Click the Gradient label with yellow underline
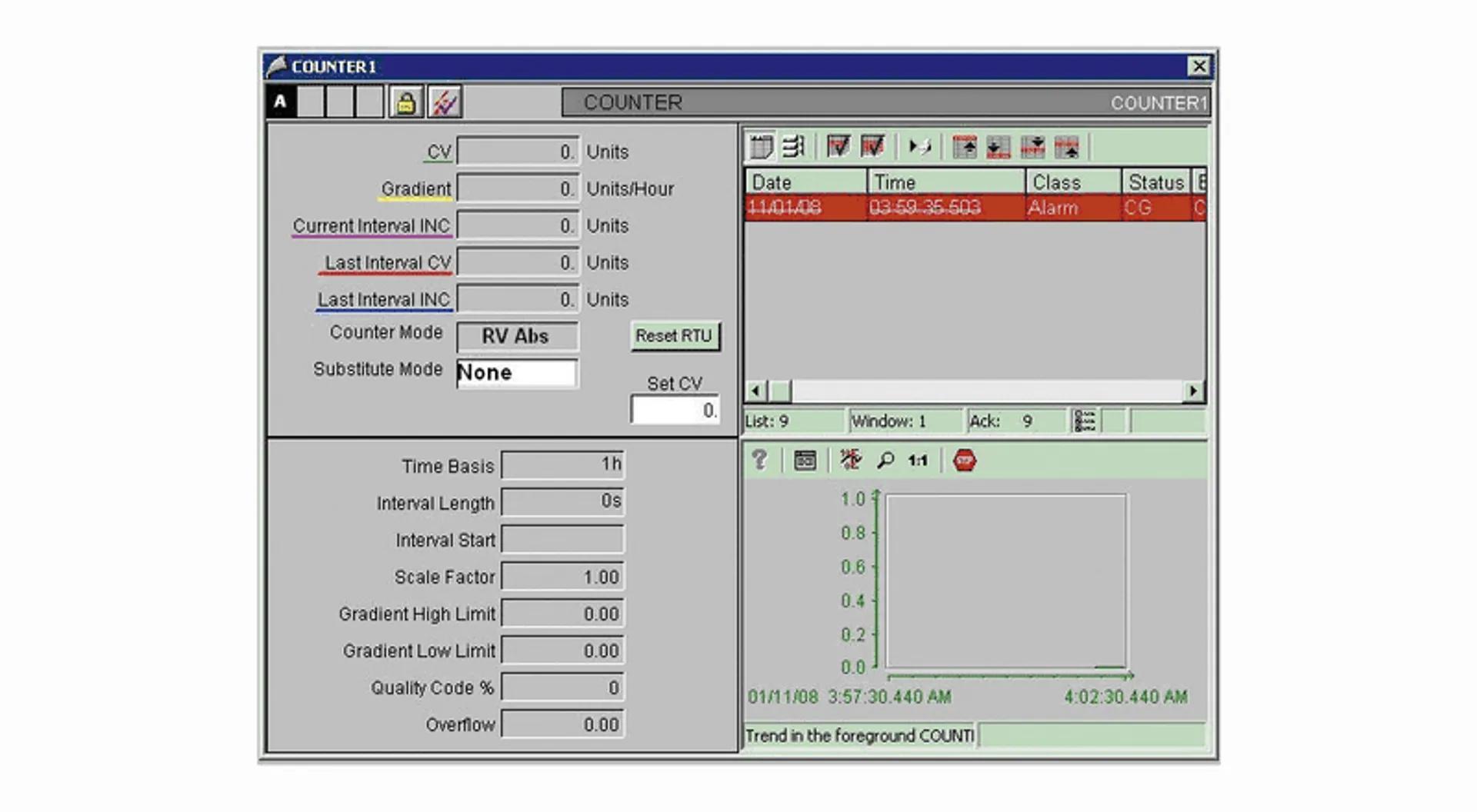This screenshot has height=812, width=1477. tap(416, 189)
